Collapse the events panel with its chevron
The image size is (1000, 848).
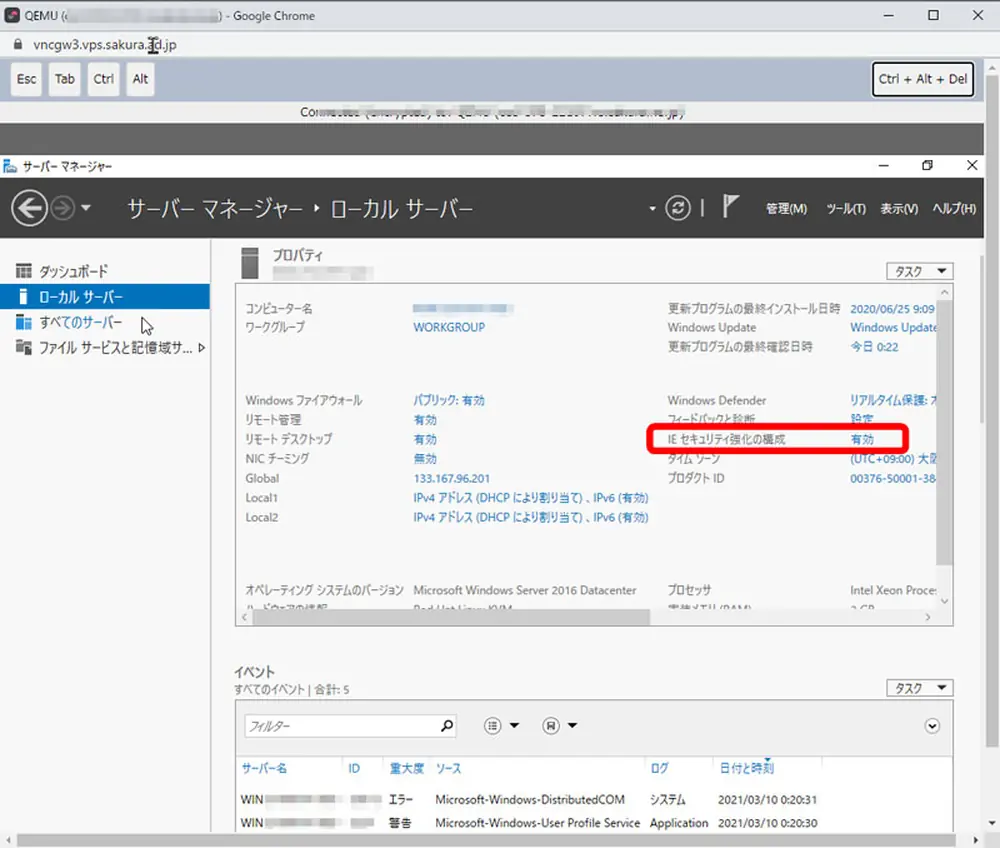pos(932,724)
